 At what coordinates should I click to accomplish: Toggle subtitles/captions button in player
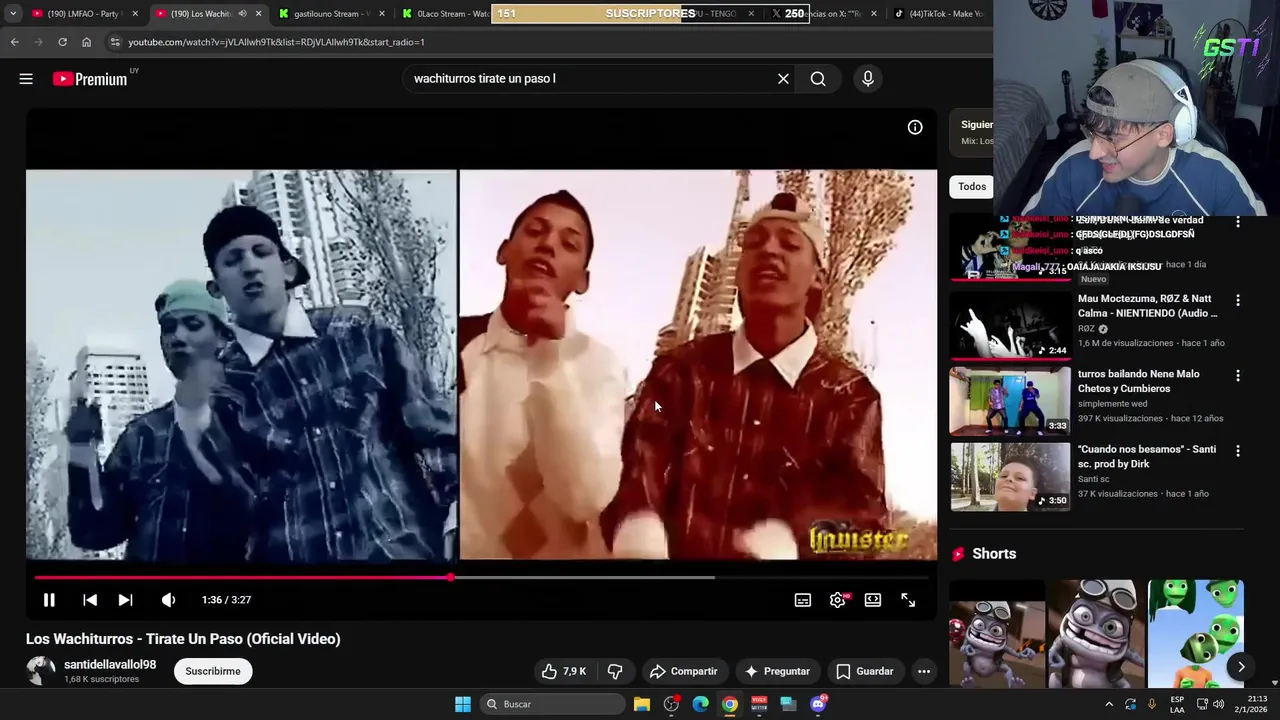click(803, 600)
